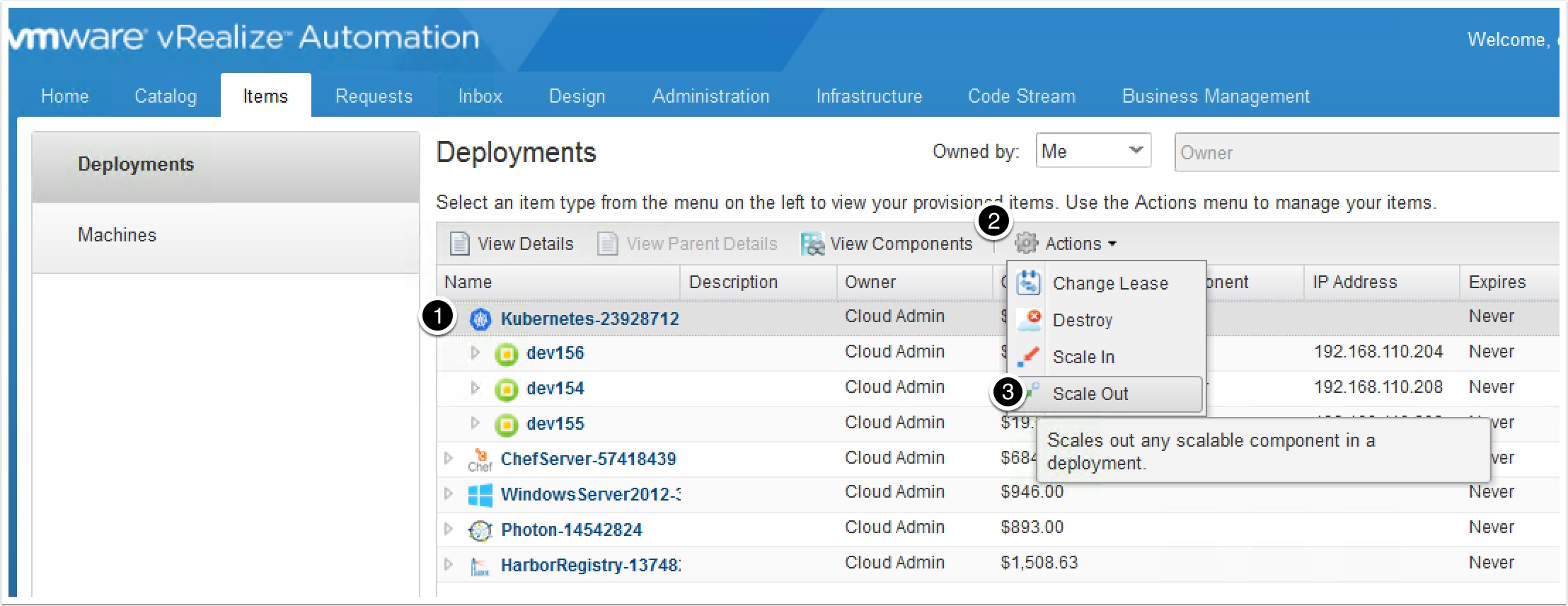Click the HarborRegistry deployment icon
Image resolution: width=1568 pixels, height=606 pixels.
(x=480, y=566)
